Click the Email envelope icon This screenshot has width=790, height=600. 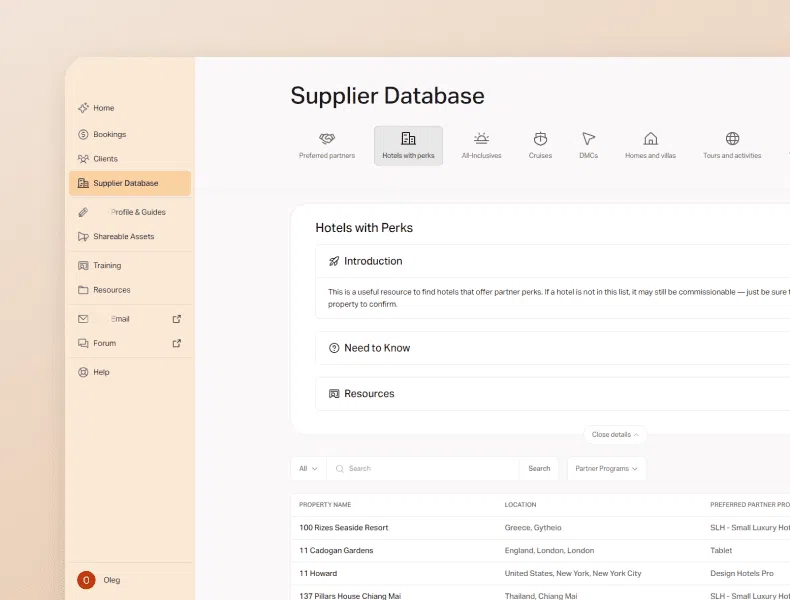pyautogui.click(x=83, y=319)
